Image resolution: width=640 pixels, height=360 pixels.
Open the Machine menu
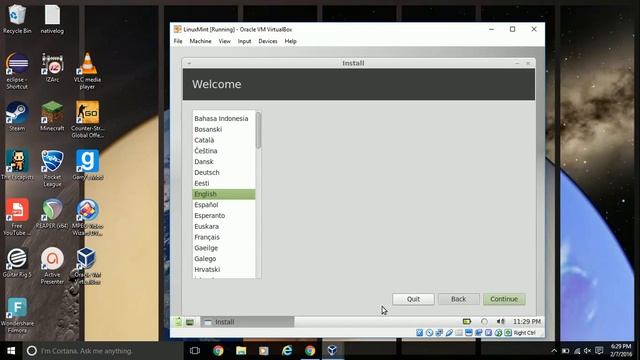(x=200, y=41)
